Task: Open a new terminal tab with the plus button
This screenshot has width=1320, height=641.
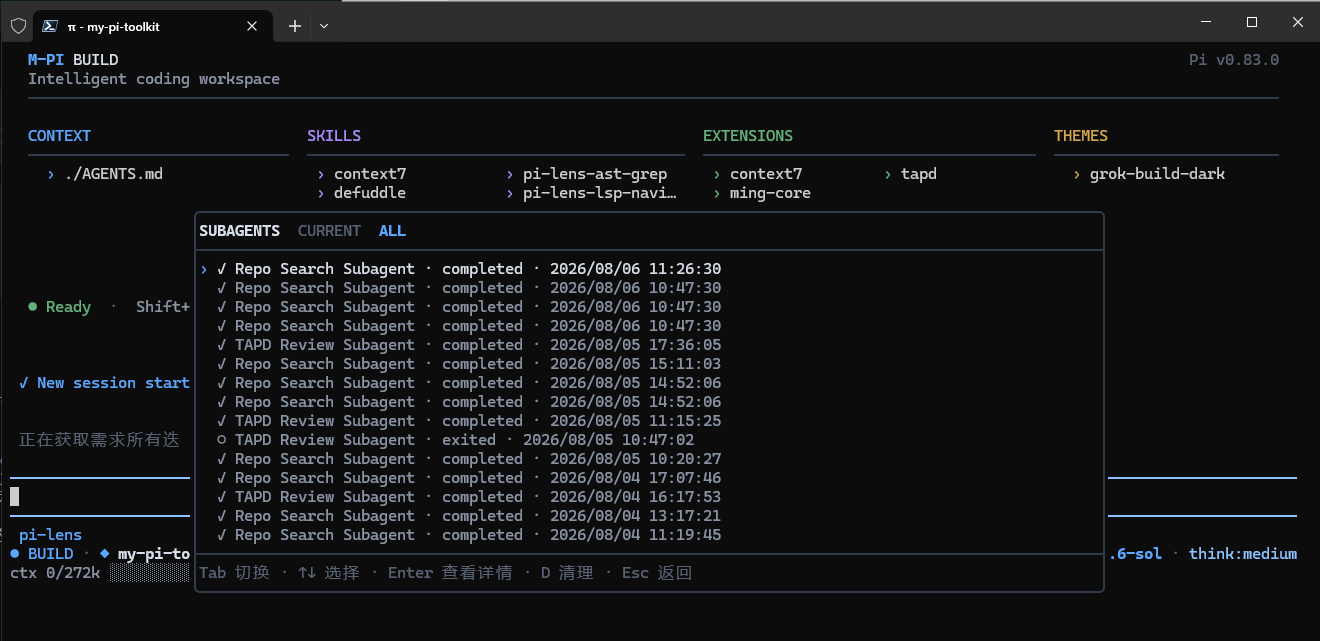Action: coord(295,26)
